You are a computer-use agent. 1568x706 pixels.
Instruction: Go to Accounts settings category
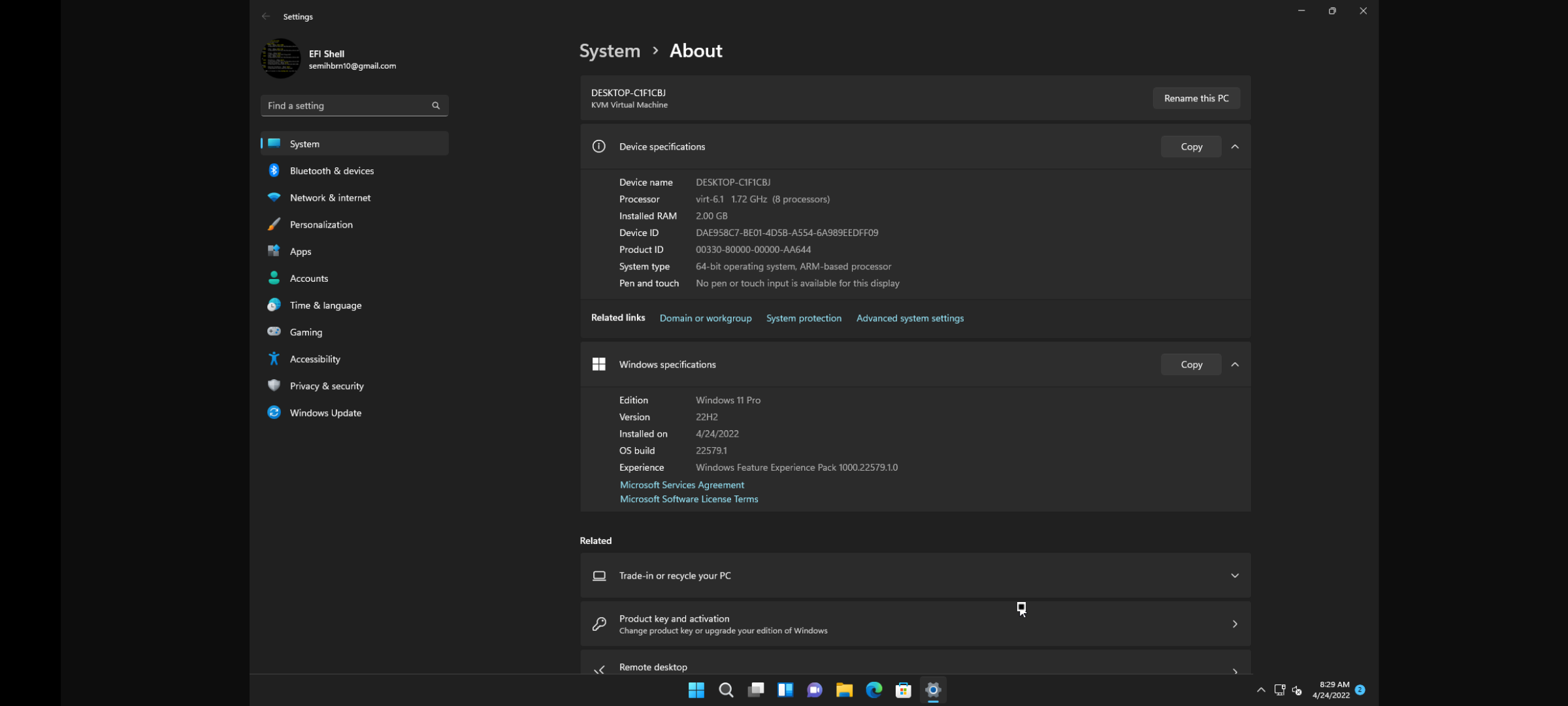[308, 278]
